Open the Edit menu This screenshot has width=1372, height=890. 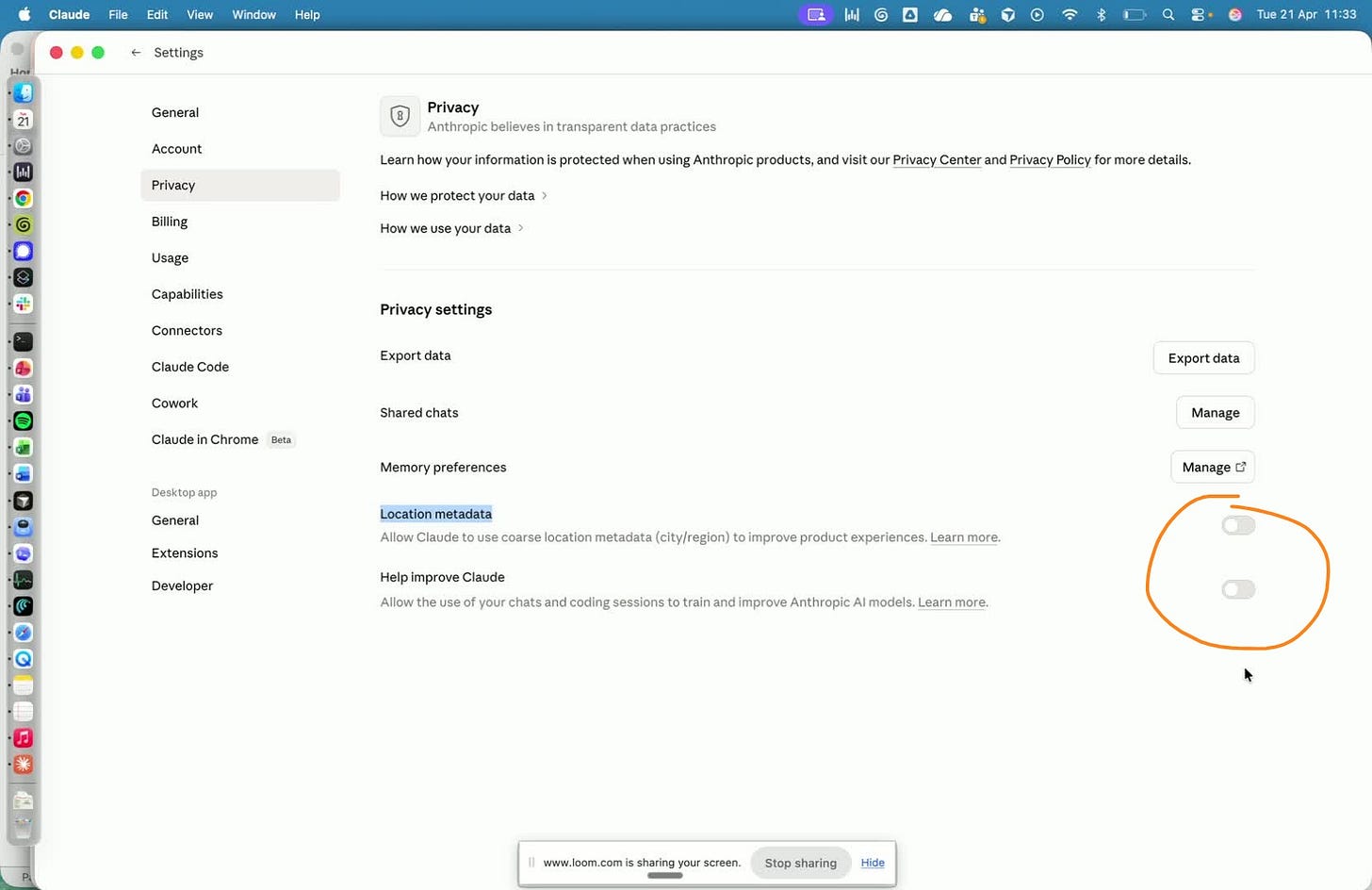coord(157,14)
